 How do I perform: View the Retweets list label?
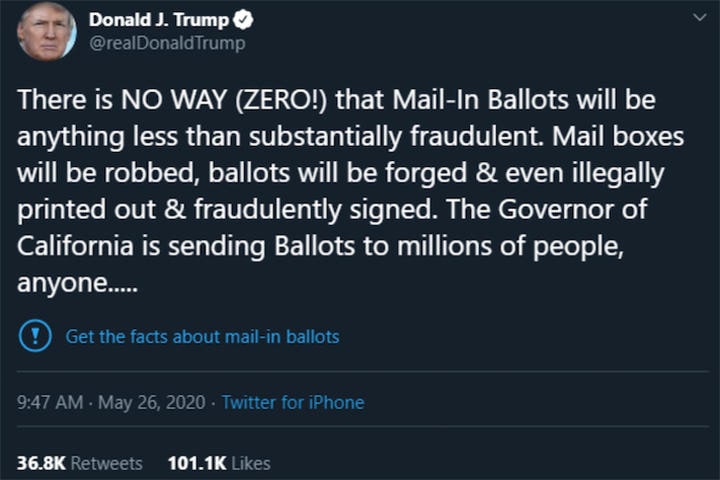pos(106,463)
